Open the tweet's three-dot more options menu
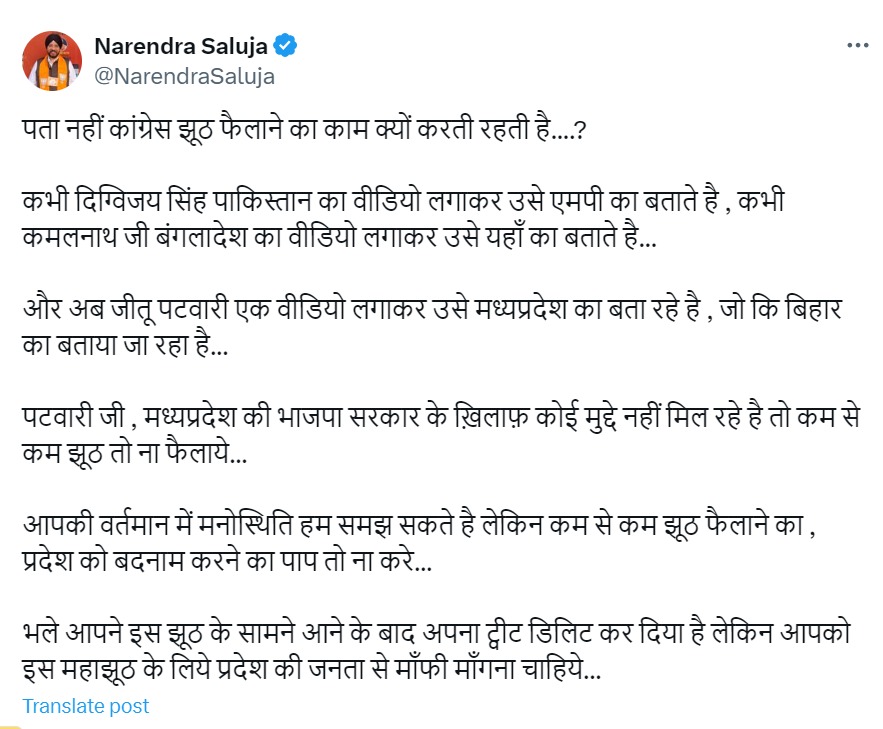883x729 pixels. [x=857, y=46]
